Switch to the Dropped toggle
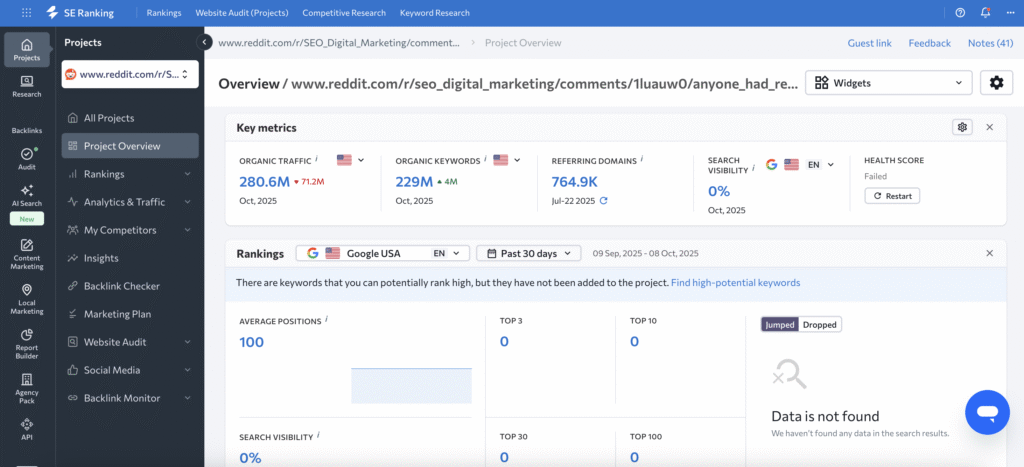The image size is (1024, 467). coord(820,324)
